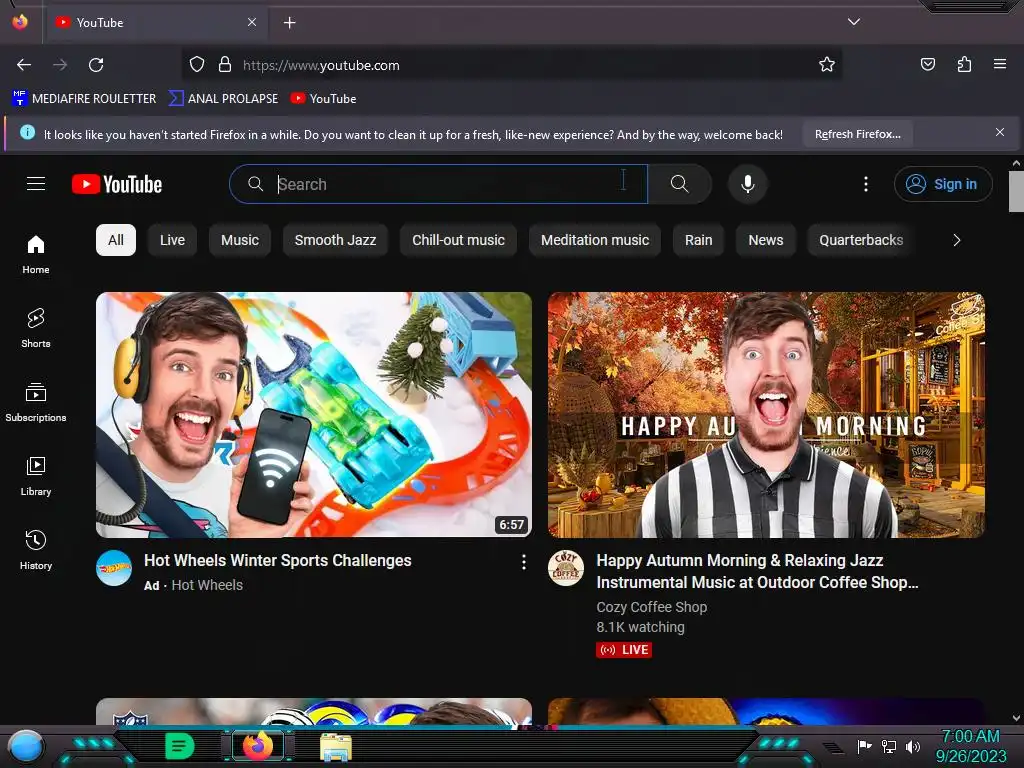Open the volume speaker tray icon
1024x768 pixels.
913,746
